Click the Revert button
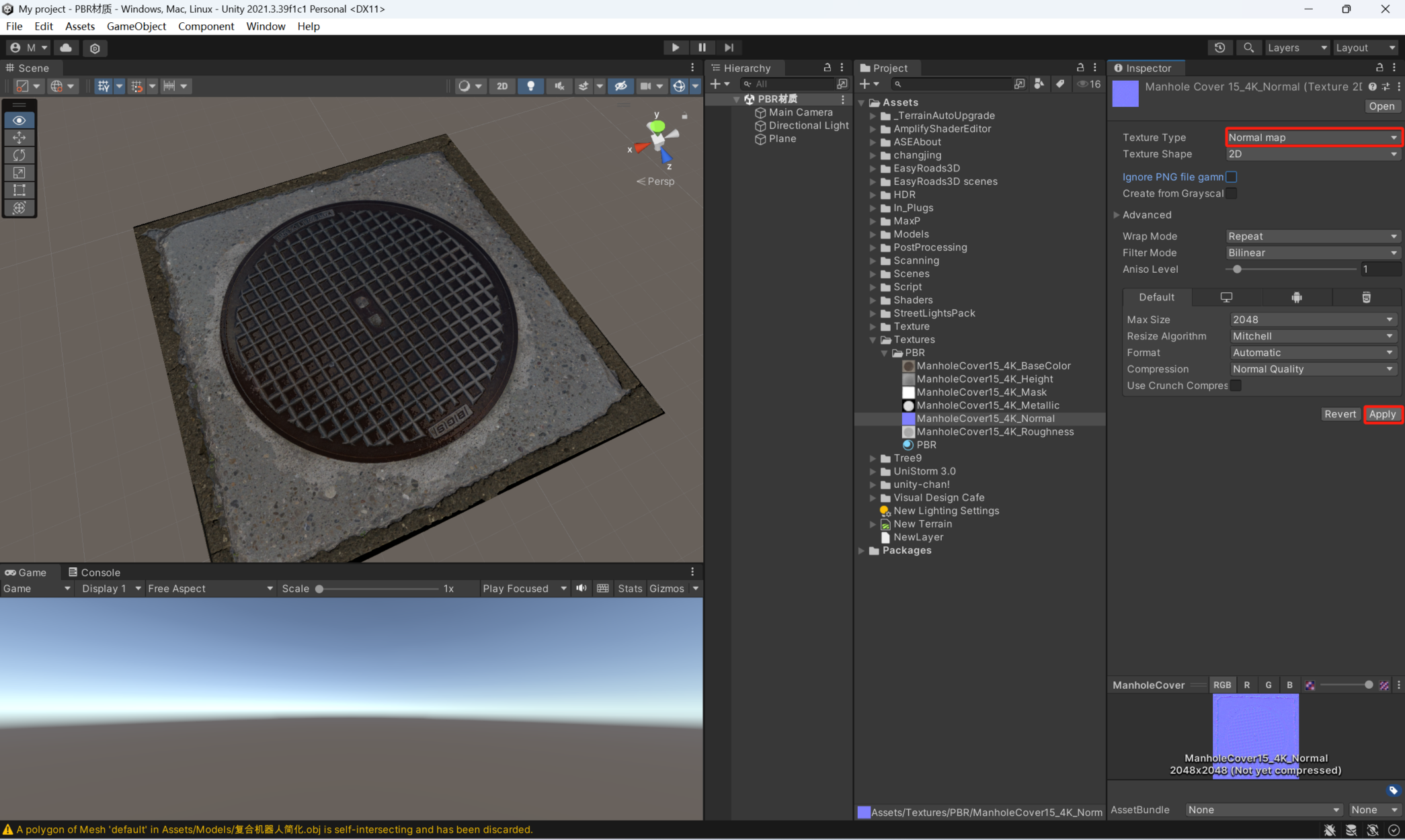The height and width of the screenshot is (840, 1405). click(1340, 415)
